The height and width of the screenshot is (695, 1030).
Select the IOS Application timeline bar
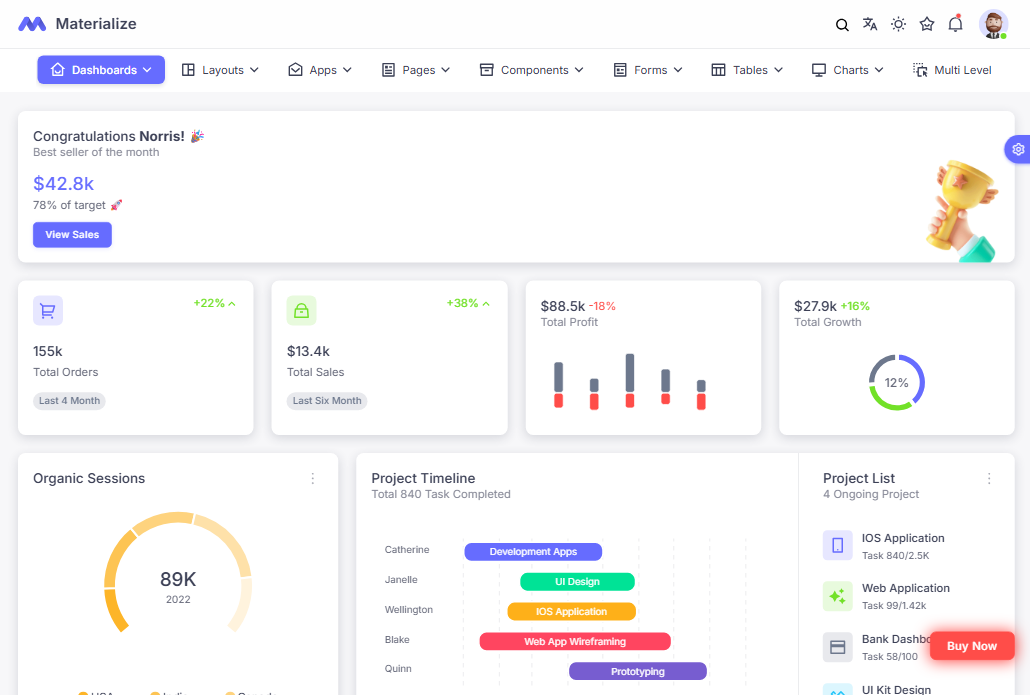pyautogui.click(x=571, y=612)
